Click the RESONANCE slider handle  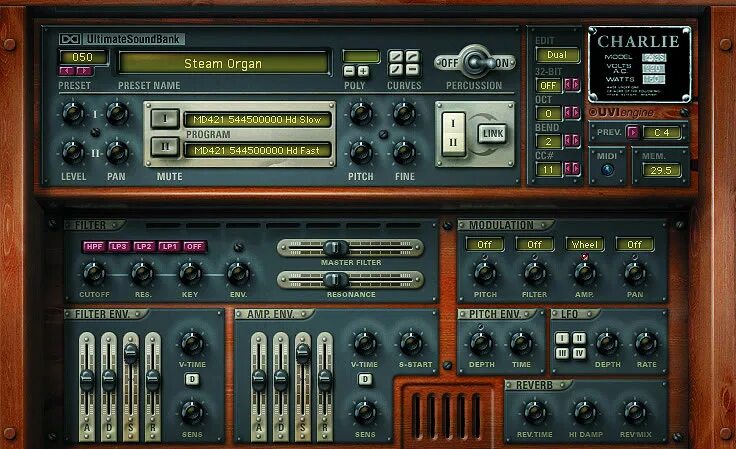click(336, 280)
